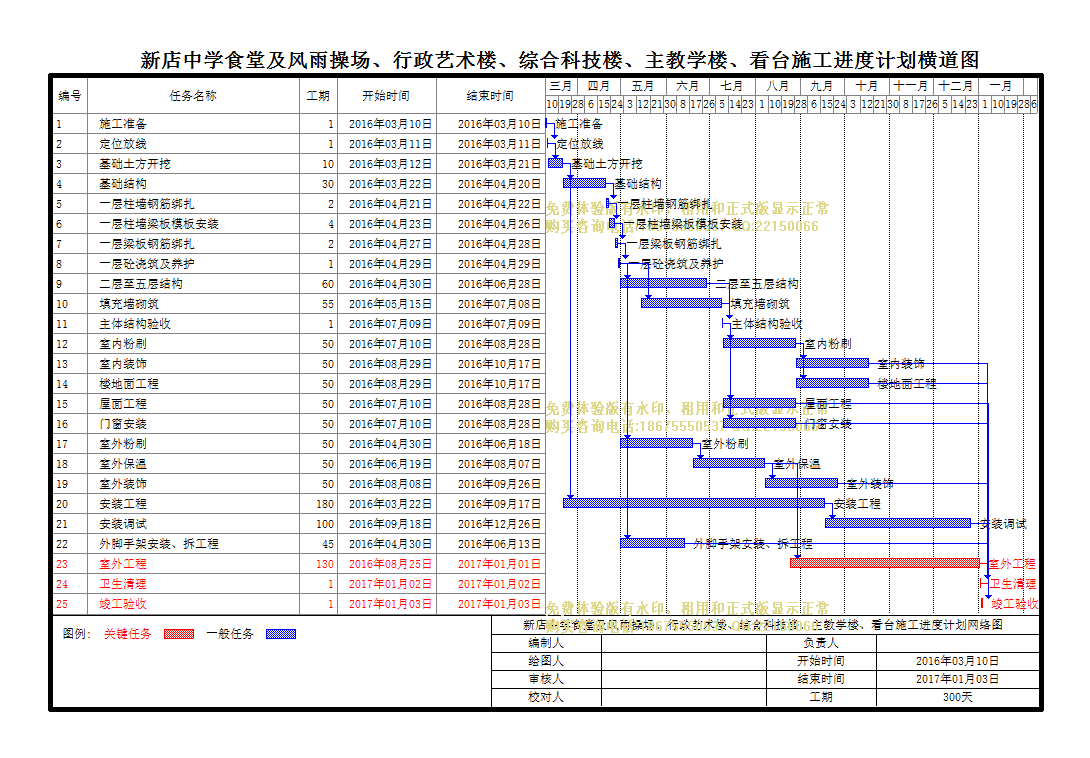Viewport: 1090px width, 758px height.
Task: Click the 负责人 value field
Action: tap(958, 643)
